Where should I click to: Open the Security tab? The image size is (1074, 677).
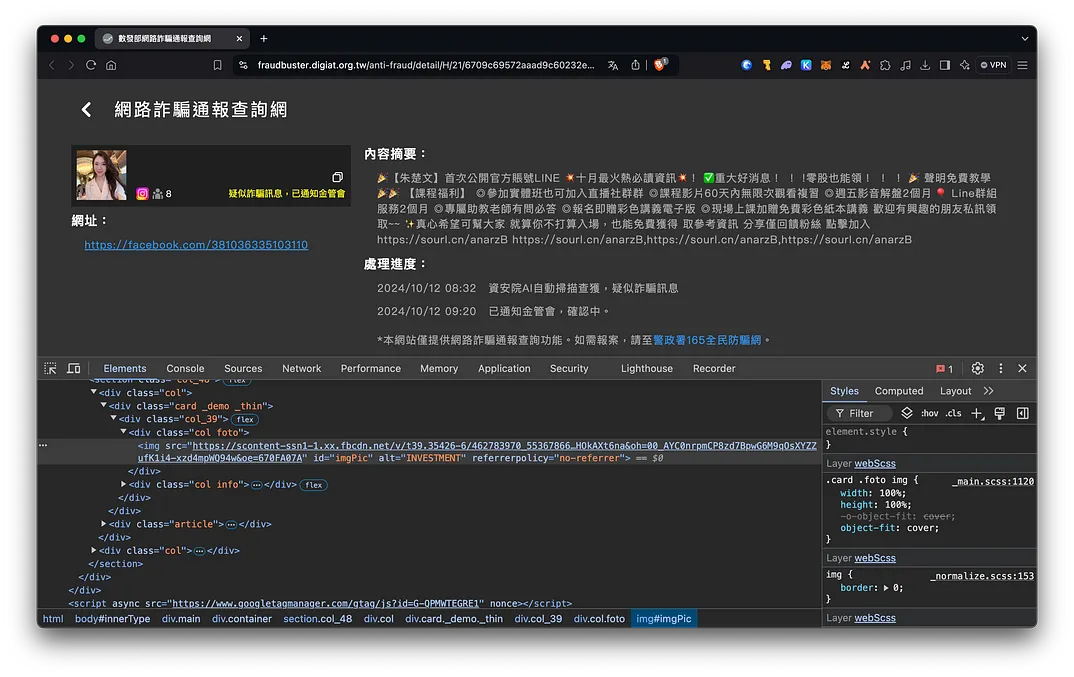(569, 369)
